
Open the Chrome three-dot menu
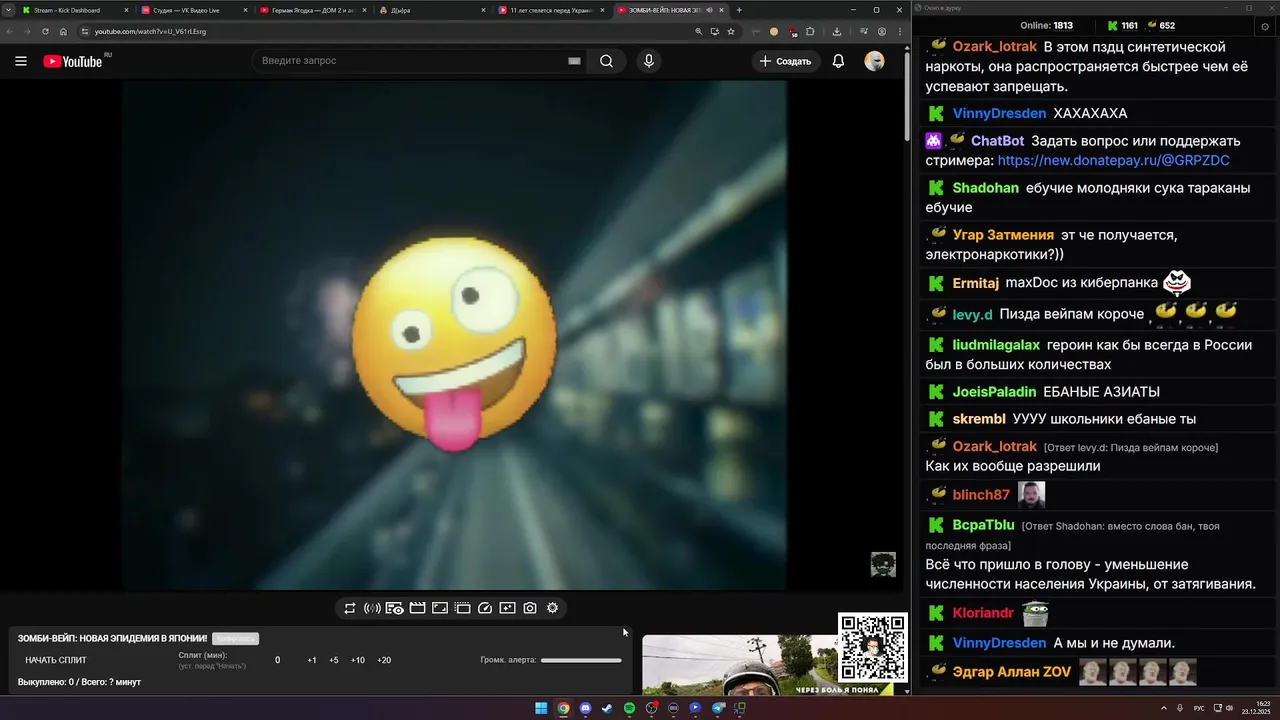coord(898,31)
